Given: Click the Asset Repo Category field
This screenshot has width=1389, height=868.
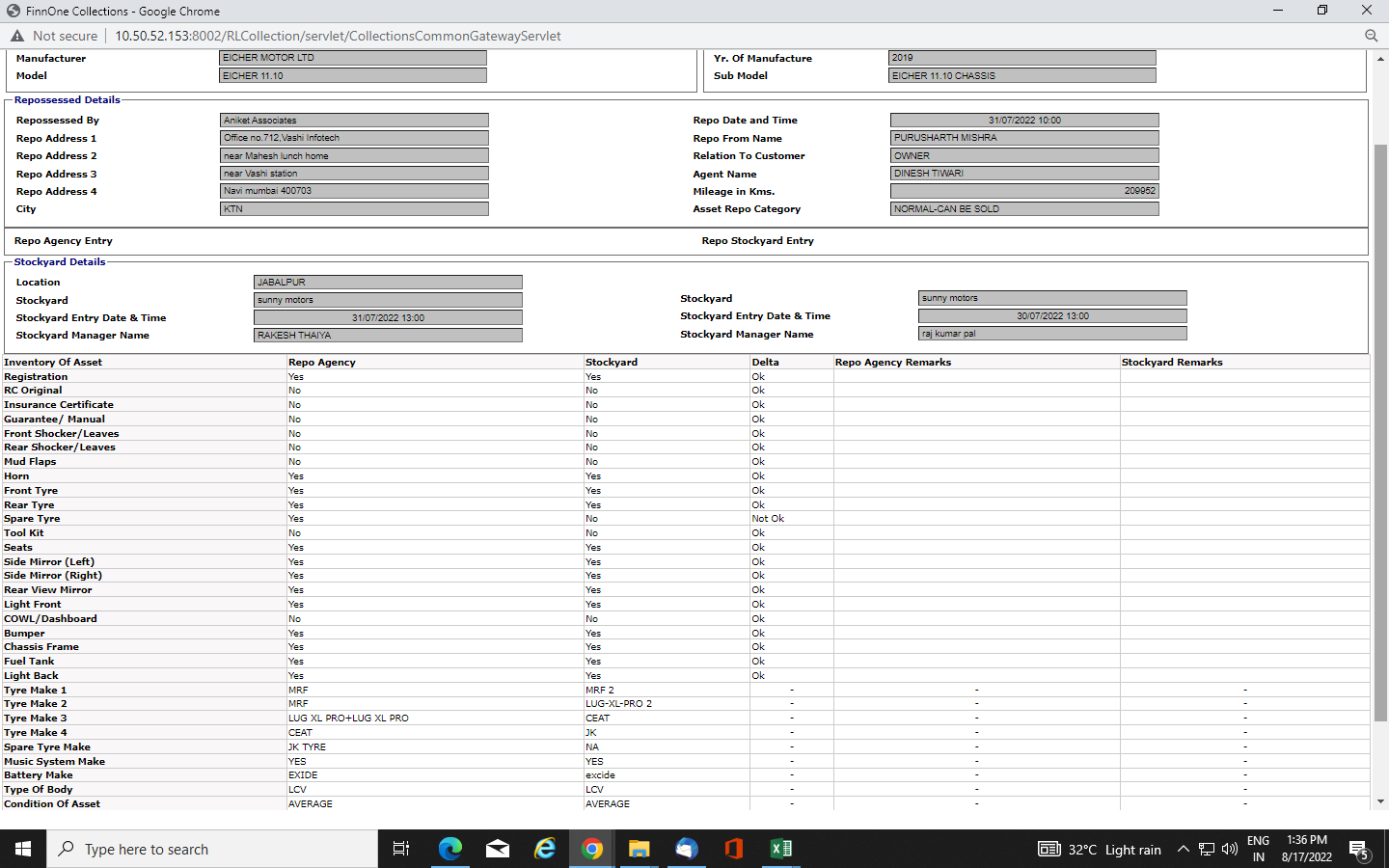Looking at the screenshot, I should 1023,209.
